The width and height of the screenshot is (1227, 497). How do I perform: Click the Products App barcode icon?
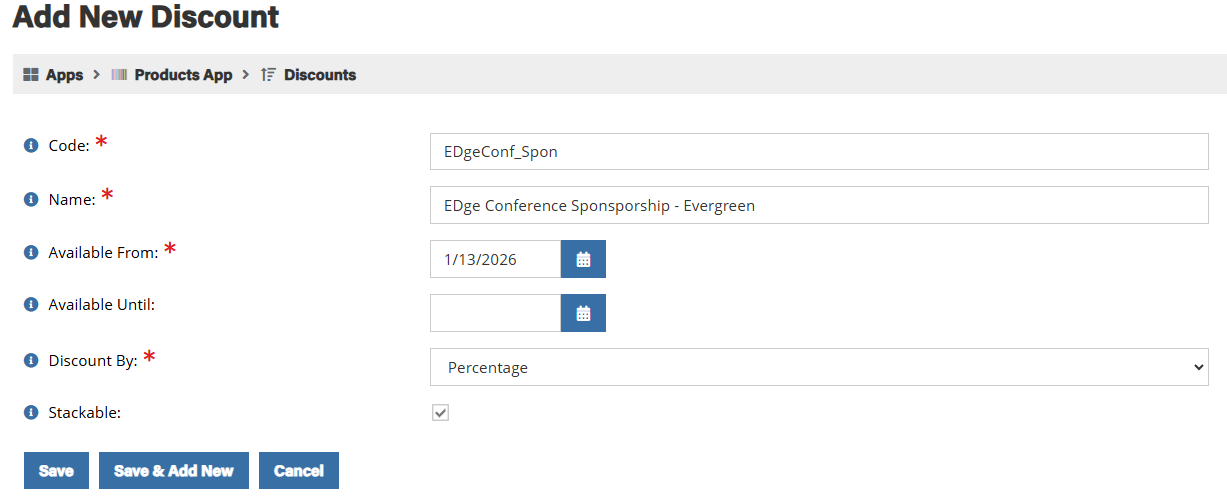point(119,75)
